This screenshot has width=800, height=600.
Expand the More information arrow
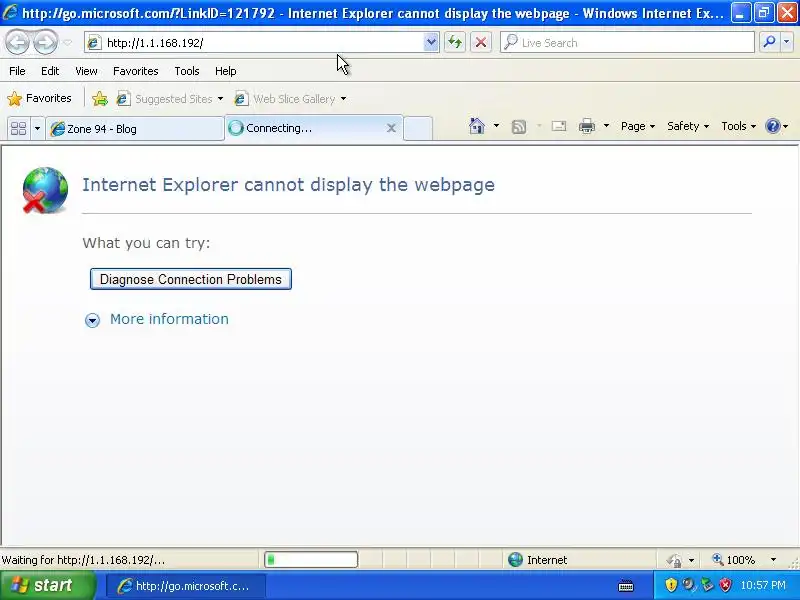[92, 320]
